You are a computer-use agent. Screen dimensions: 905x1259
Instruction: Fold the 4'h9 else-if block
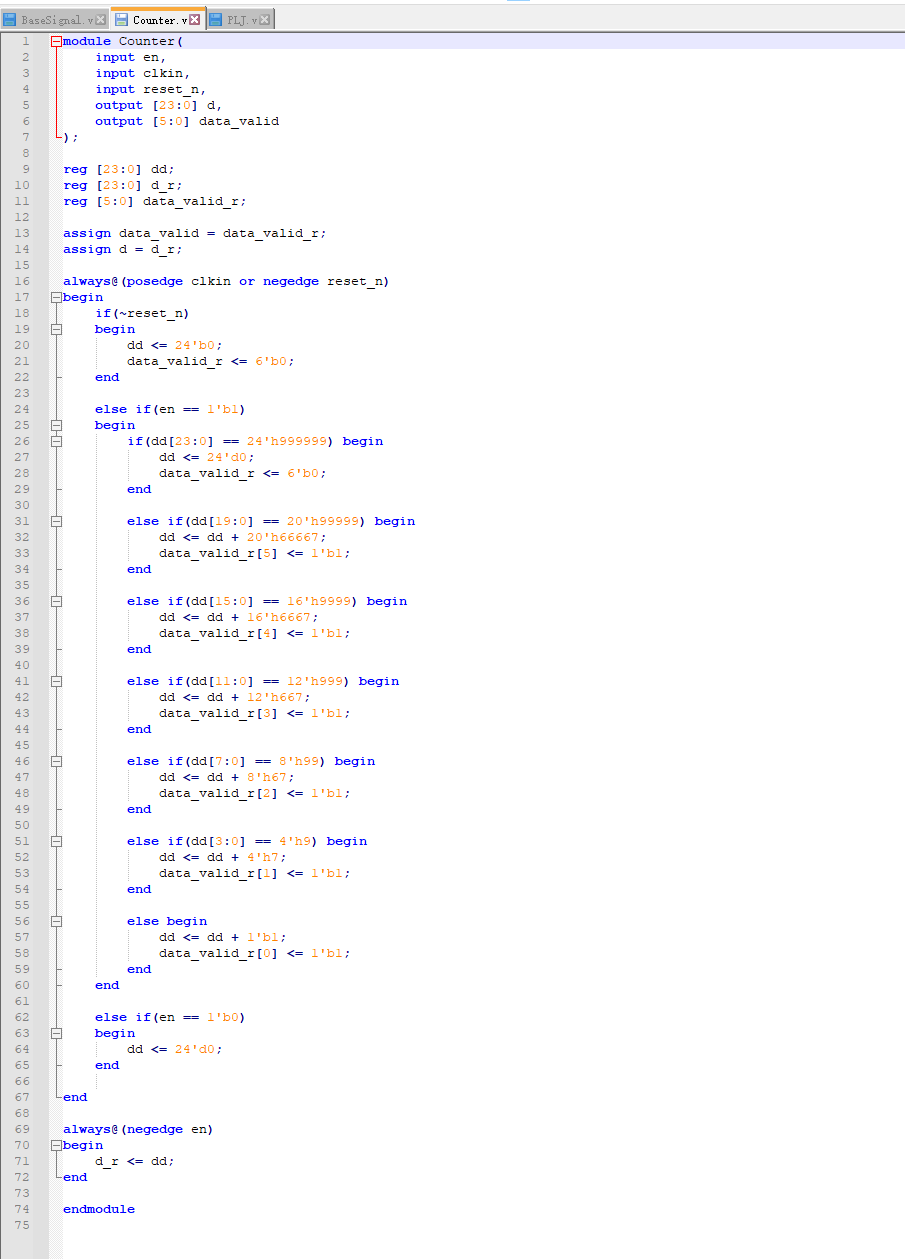click(x=56, y=841)
